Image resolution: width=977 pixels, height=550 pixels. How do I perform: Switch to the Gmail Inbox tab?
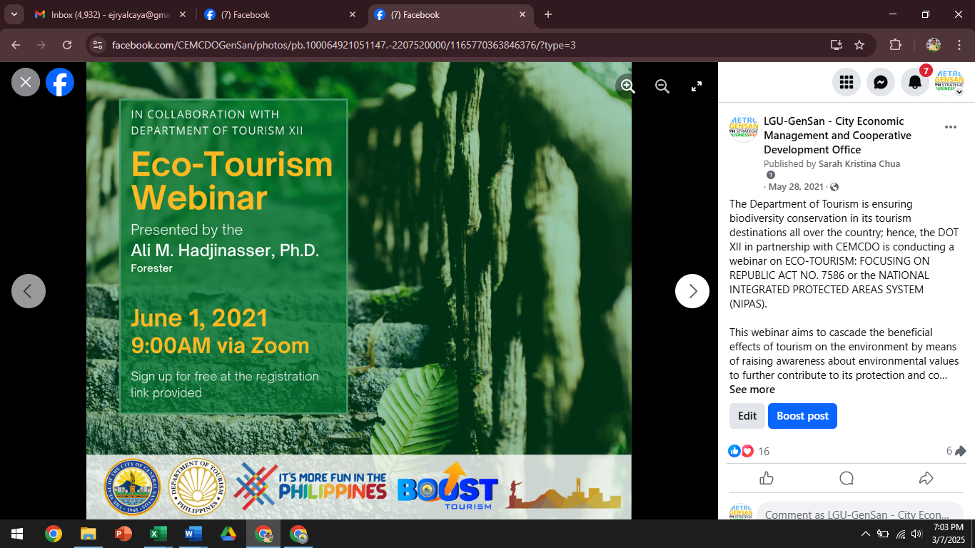[108, 14]
